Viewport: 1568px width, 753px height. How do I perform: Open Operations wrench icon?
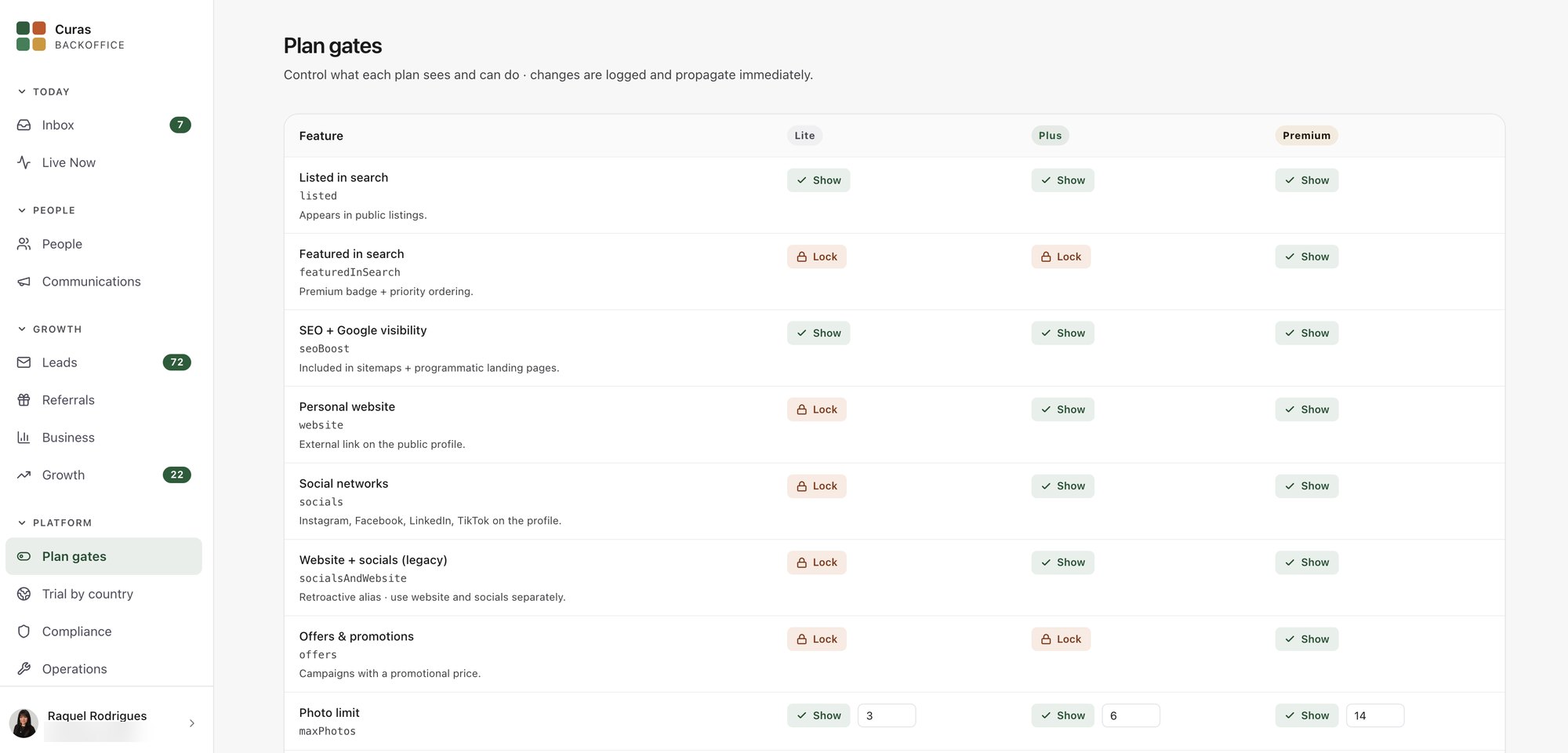pos(24,669)
